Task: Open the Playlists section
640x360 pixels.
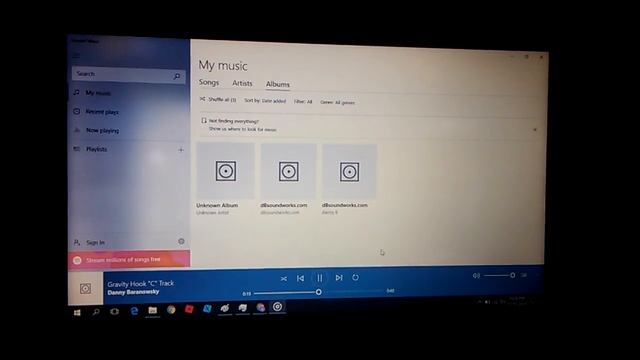Action: tap(96, 149)
